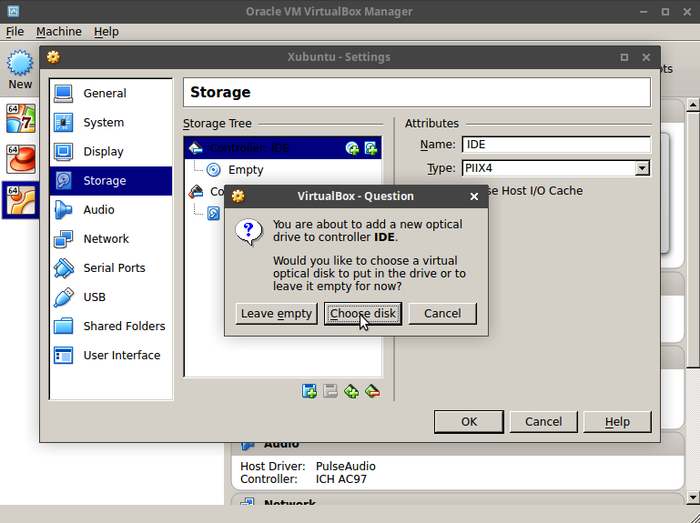The width and height of the screenshot is (700, 523).
Task: Click the Use Host I/O Cache label
Action: pyautogui.click(x=536, y=191)
